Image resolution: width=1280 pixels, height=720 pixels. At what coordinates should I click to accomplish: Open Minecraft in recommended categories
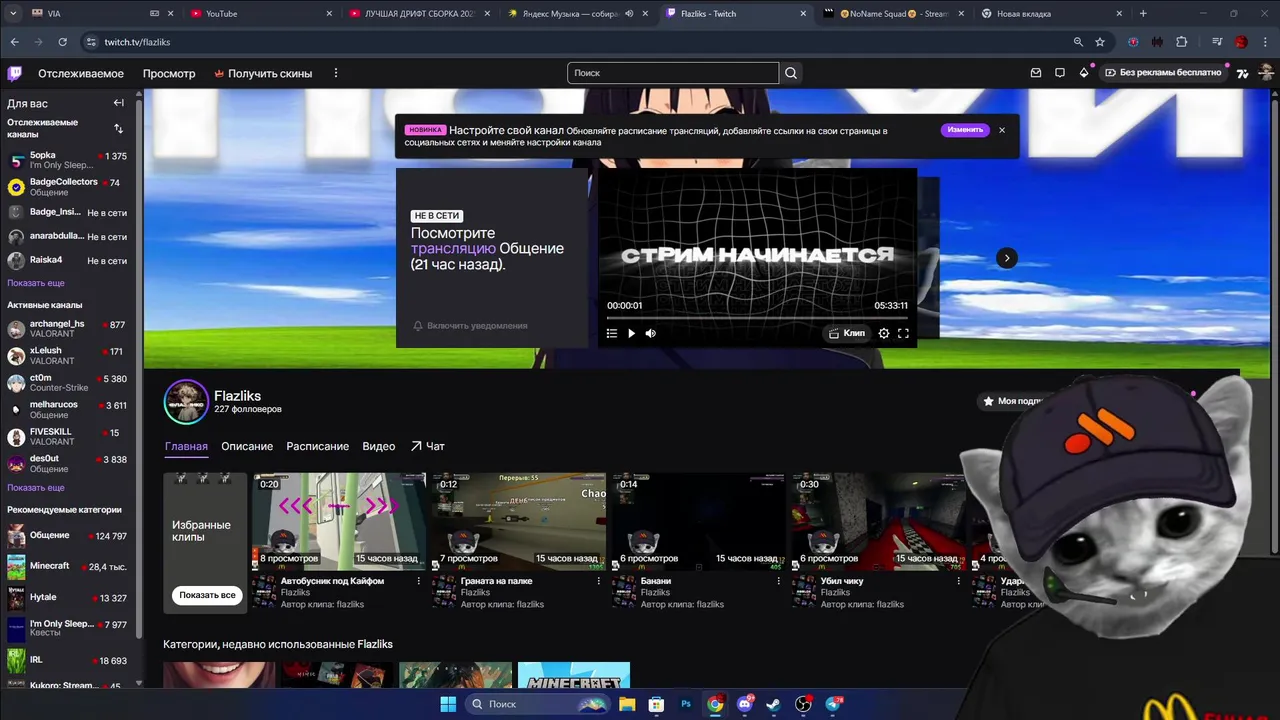[x=68, y=567]
